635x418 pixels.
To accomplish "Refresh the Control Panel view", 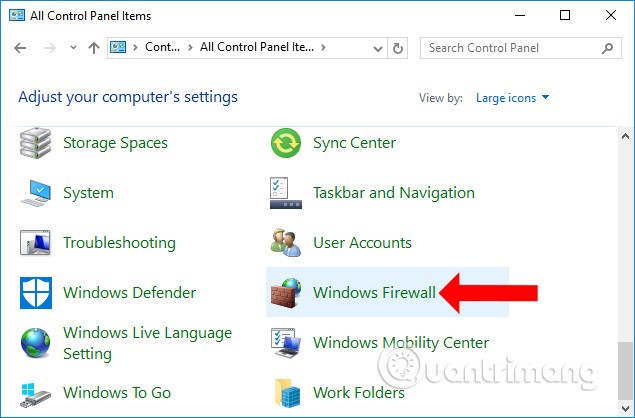I will point(399,47).
